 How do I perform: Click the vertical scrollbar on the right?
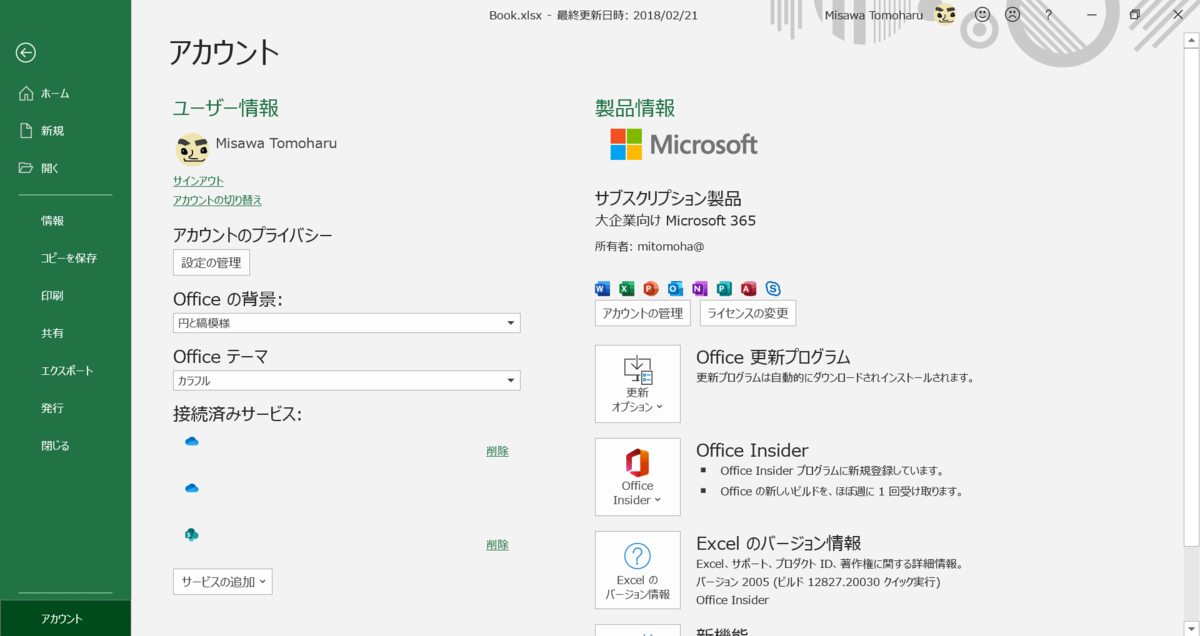[x=1191, y=295]
